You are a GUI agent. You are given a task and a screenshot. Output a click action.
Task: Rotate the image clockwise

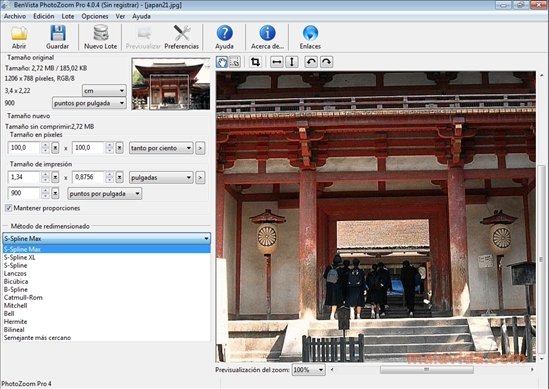coord(326,62)
